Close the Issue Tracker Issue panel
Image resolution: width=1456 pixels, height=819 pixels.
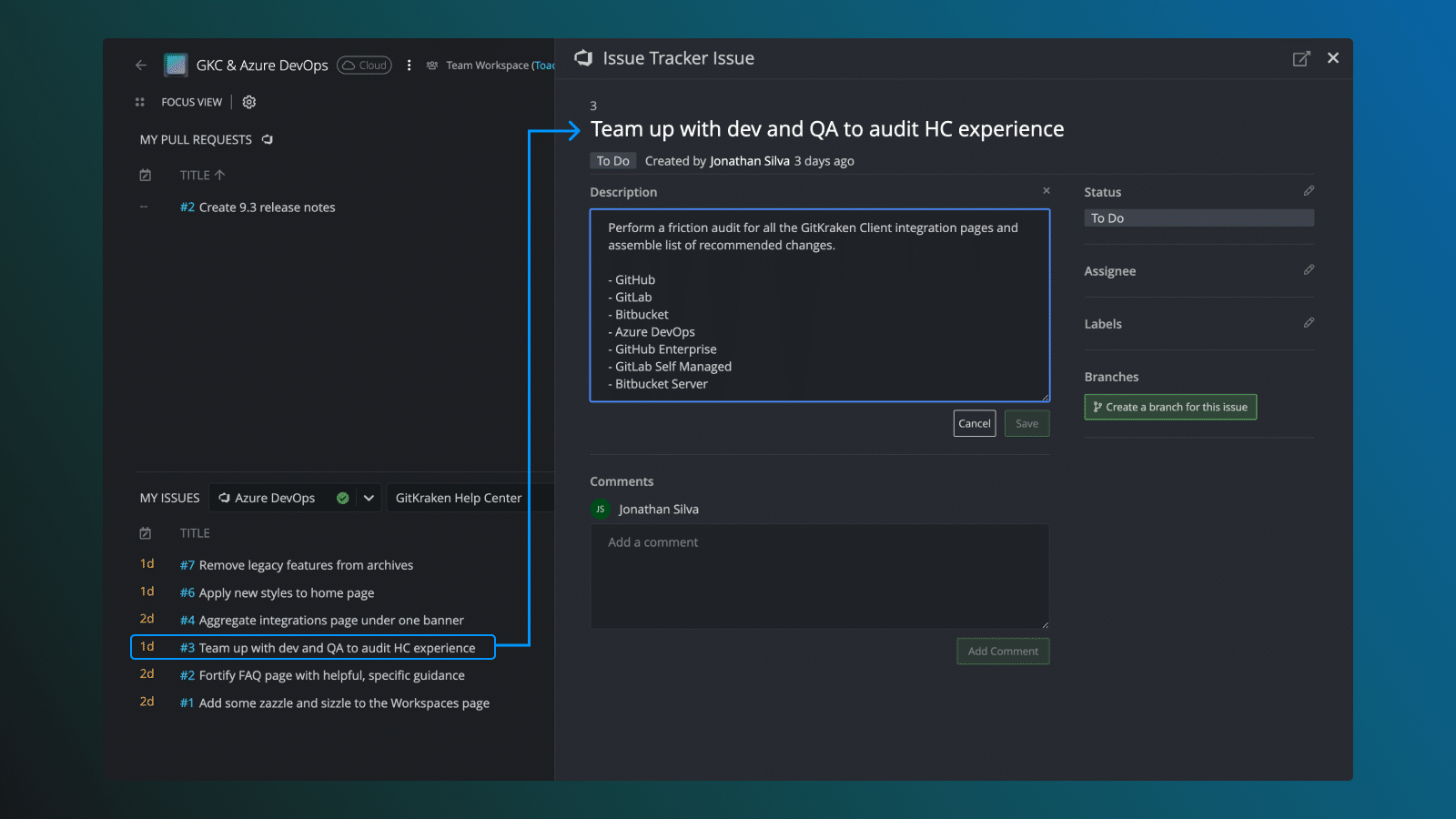[x=1333, y=58]
